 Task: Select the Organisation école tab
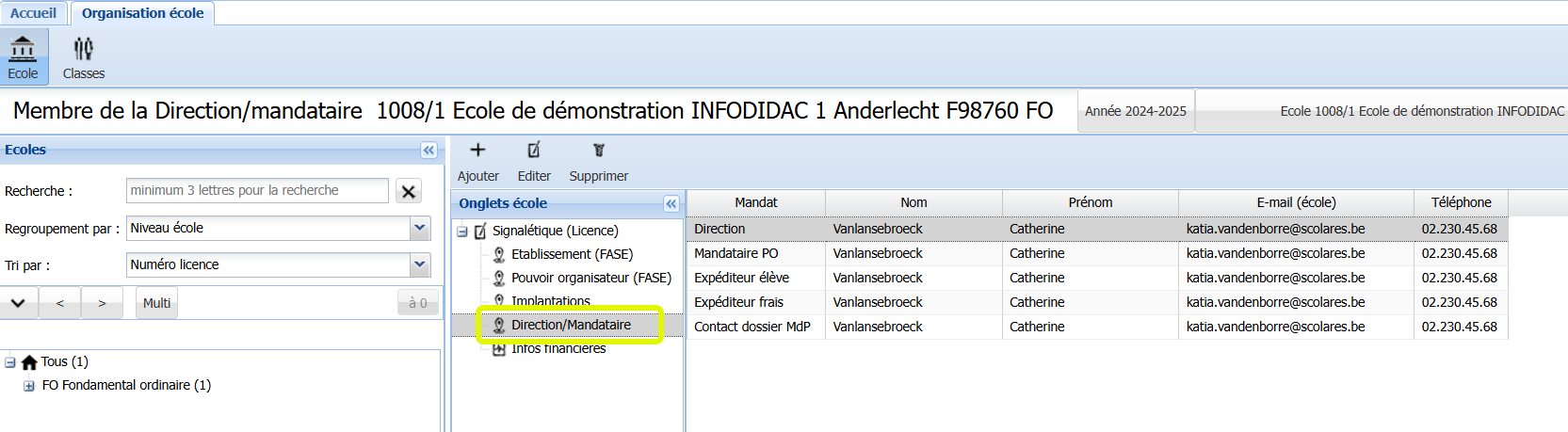coord(142,13)
